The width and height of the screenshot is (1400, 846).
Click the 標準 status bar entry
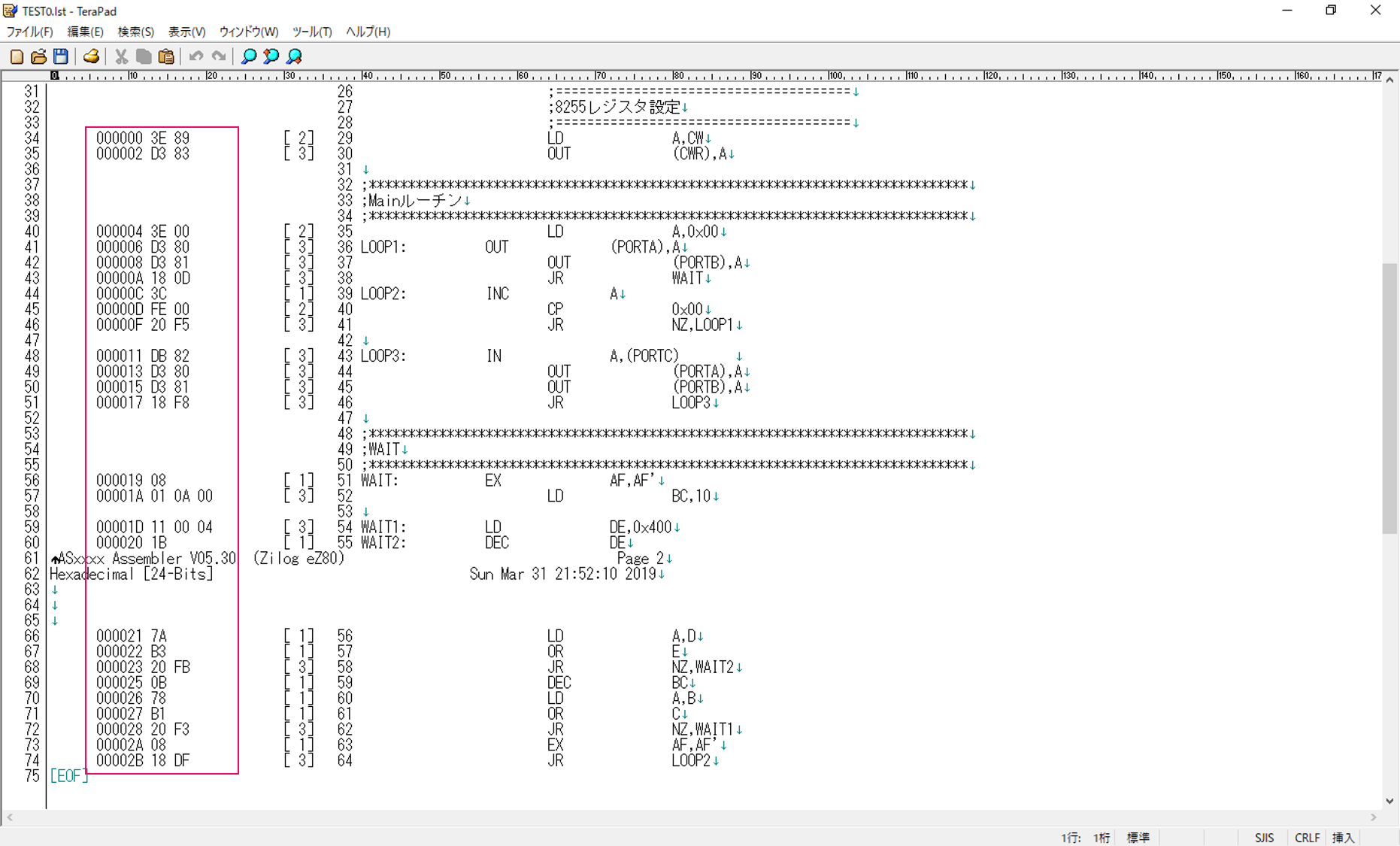[1138, 837]
